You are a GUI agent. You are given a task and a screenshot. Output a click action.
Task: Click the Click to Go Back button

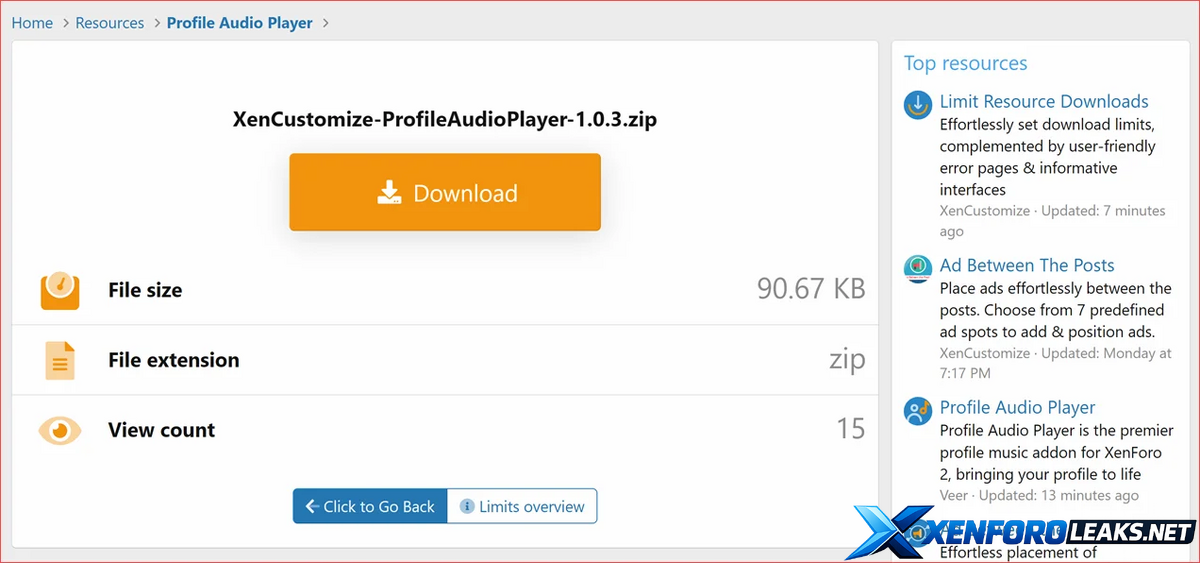pyautogui.click(x=370, y=506)
